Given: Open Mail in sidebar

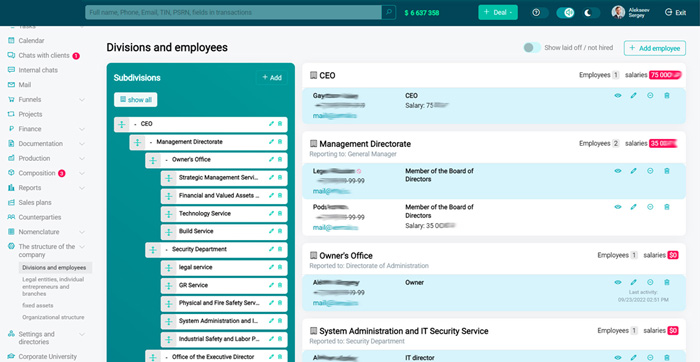Looking at the screenshot, I should coord(25,85).
